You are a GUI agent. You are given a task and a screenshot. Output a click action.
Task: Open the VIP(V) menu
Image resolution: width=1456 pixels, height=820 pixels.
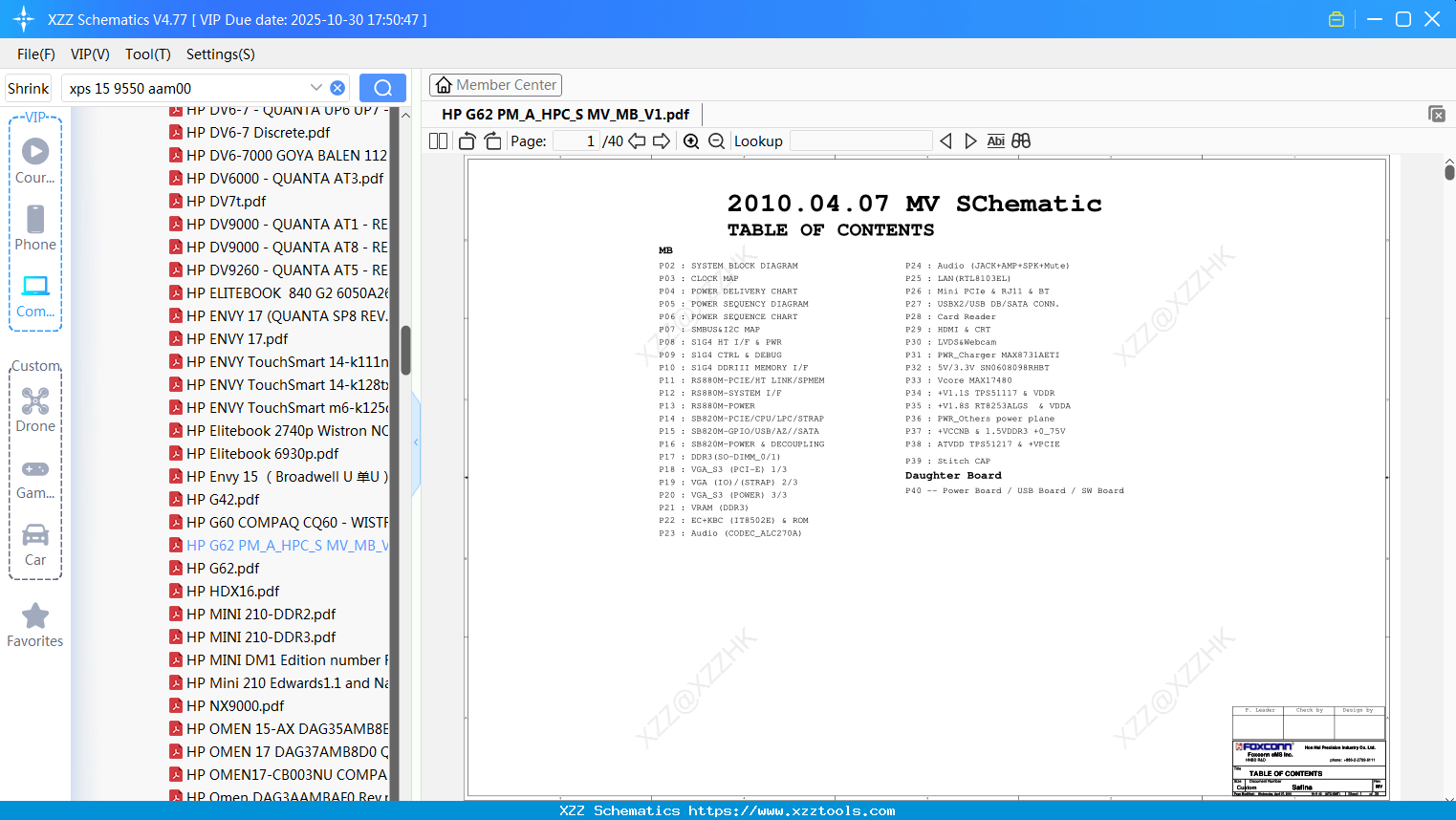point(90,54)
